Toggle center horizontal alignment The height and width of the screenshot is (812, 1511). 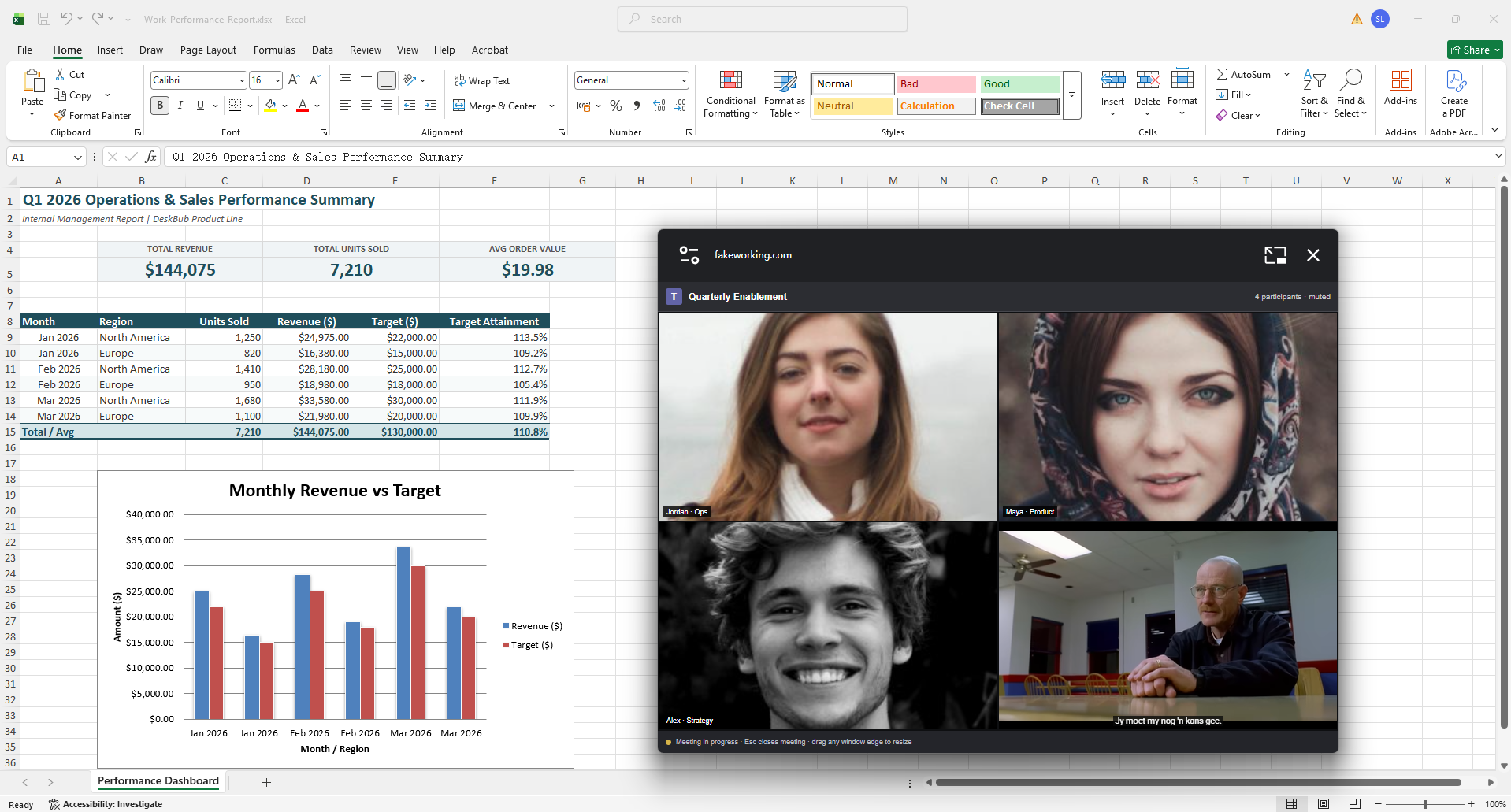pos(366,106)
